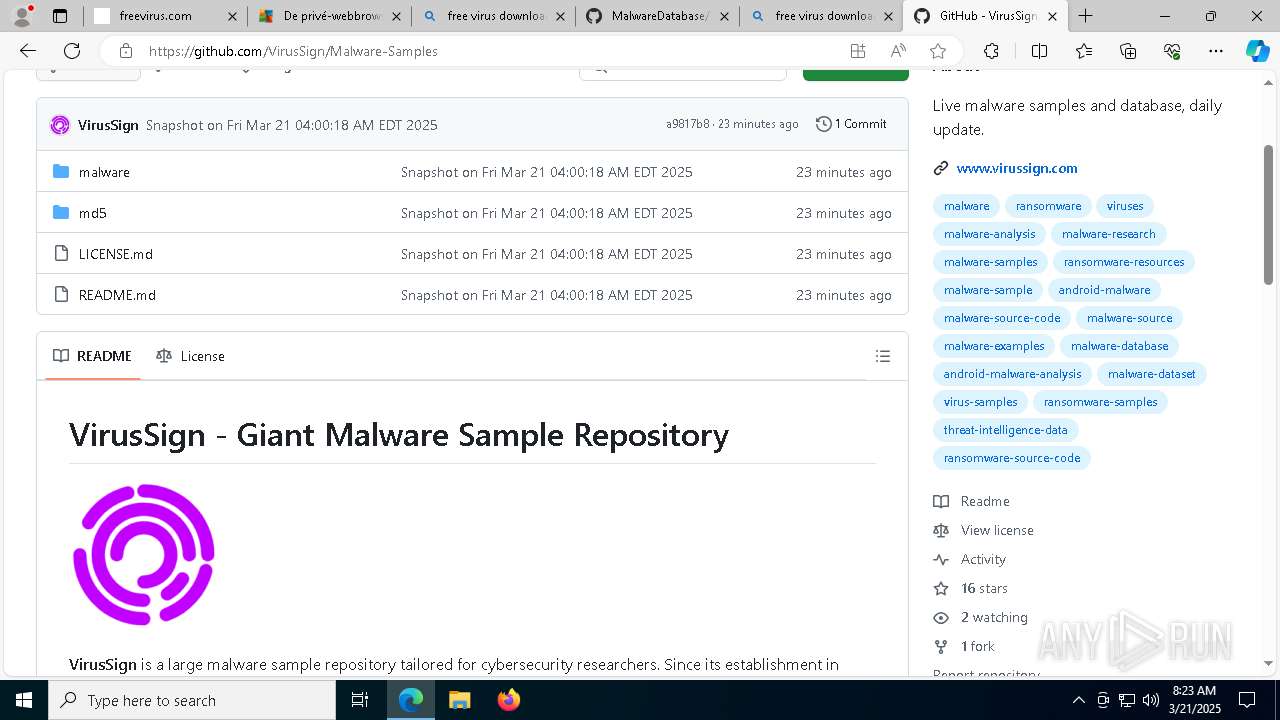Click the VirusSign purple logo image

pos(144,555)
